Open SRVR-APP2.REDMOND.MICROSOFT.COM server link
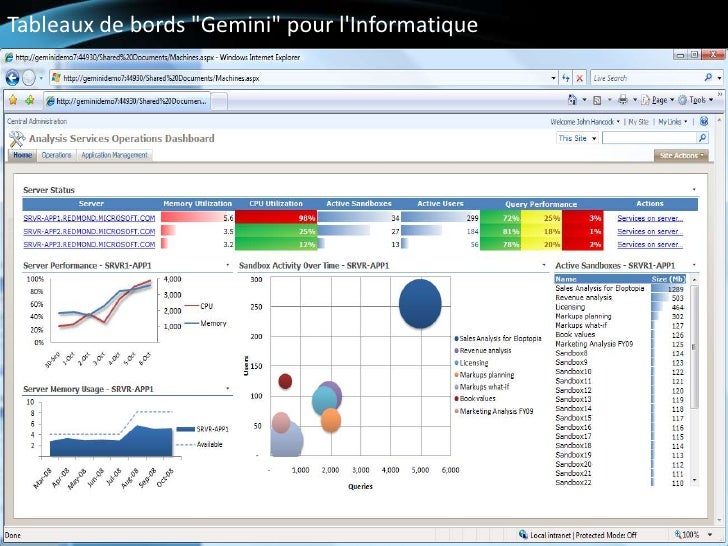Screen dimensions: 728x546 click(x=89, y=231)
